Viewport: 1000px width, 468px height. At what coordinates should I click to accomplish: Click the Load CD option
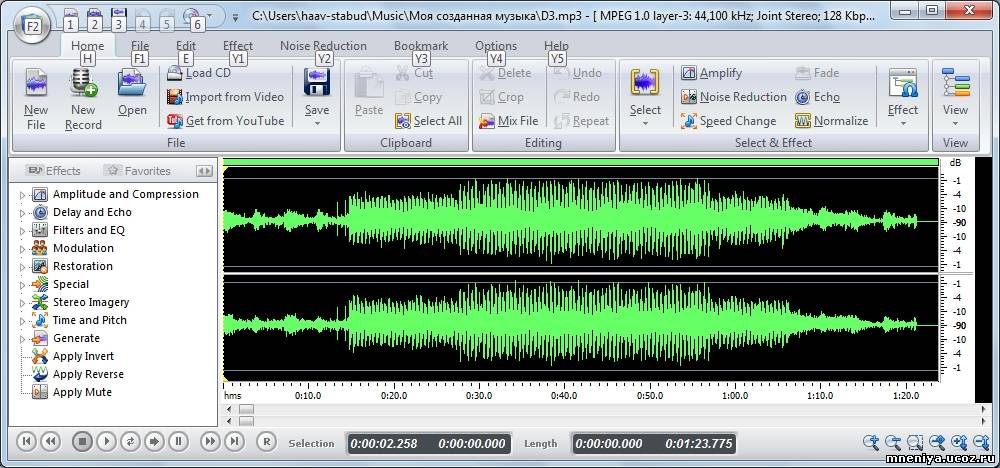pos(198,73)
